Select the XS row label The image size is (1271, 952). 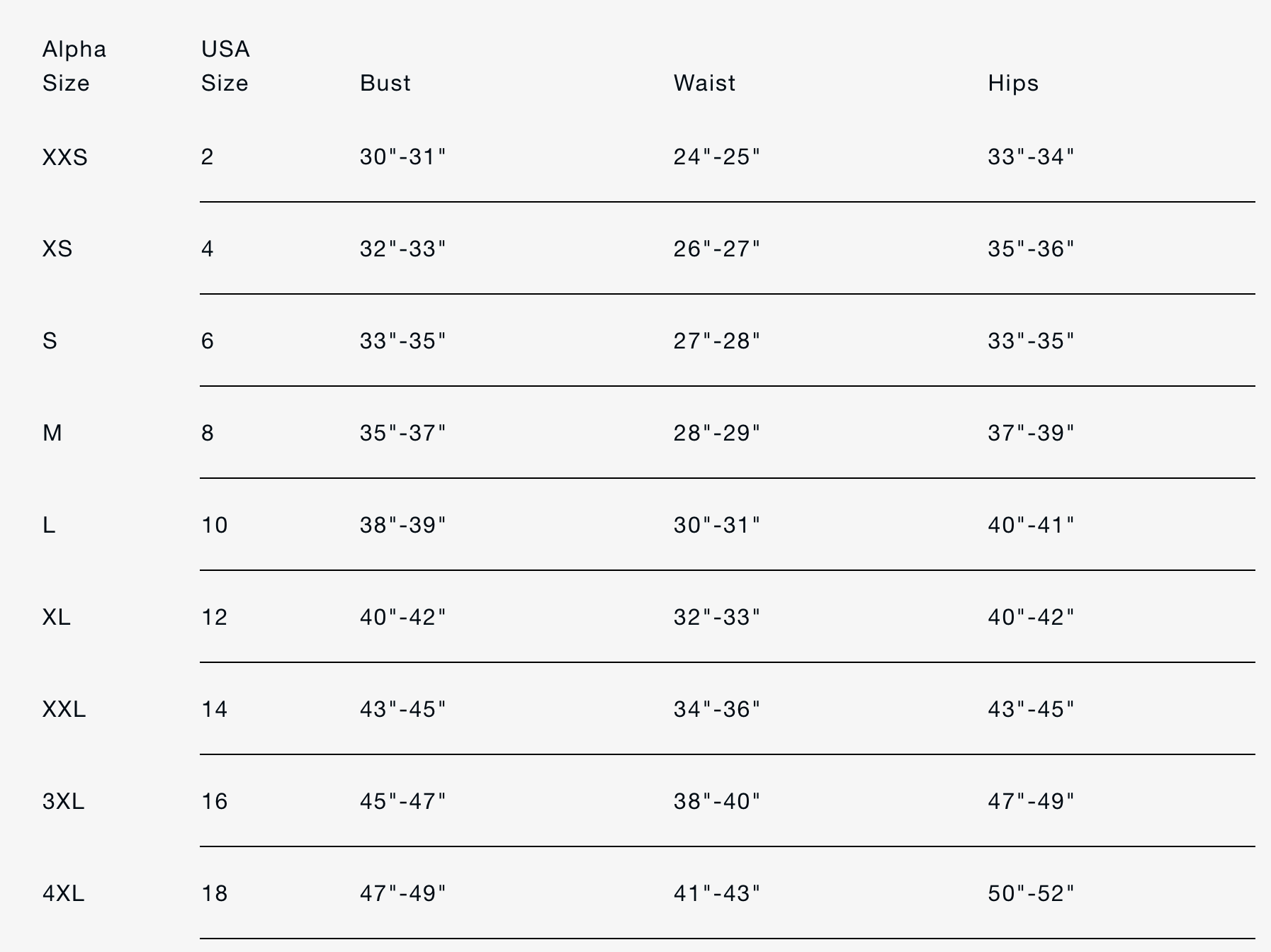(x=57, y=249)
